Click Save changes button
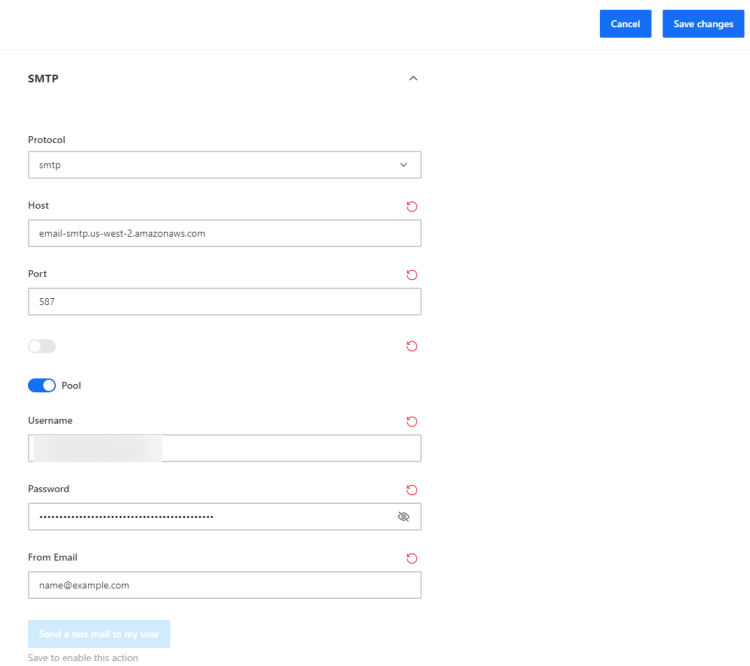The height and width of the screenshot is (666, 750). click(703, 24)
